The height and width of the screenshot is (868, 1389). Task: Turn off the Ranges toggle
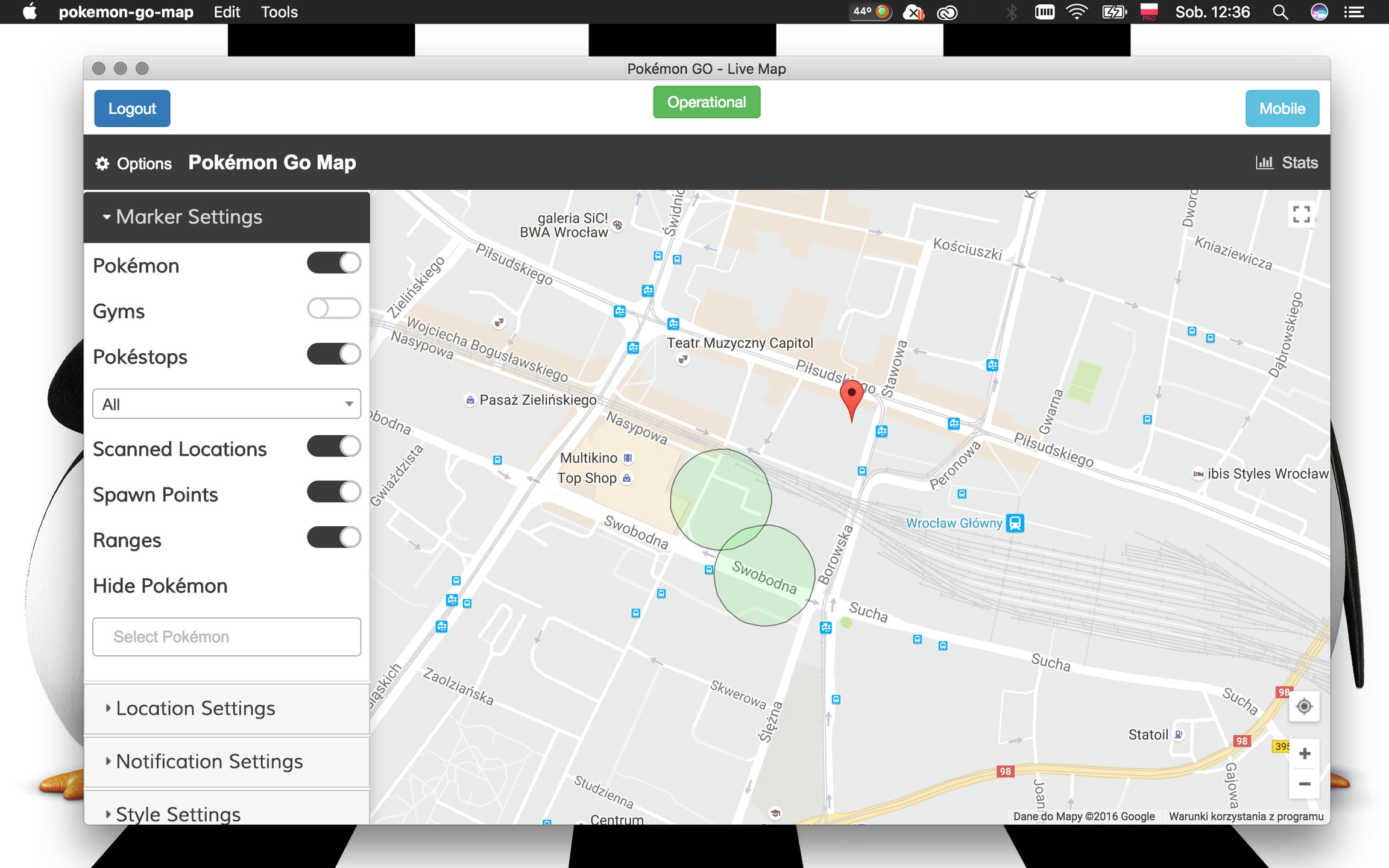[333, 538]
